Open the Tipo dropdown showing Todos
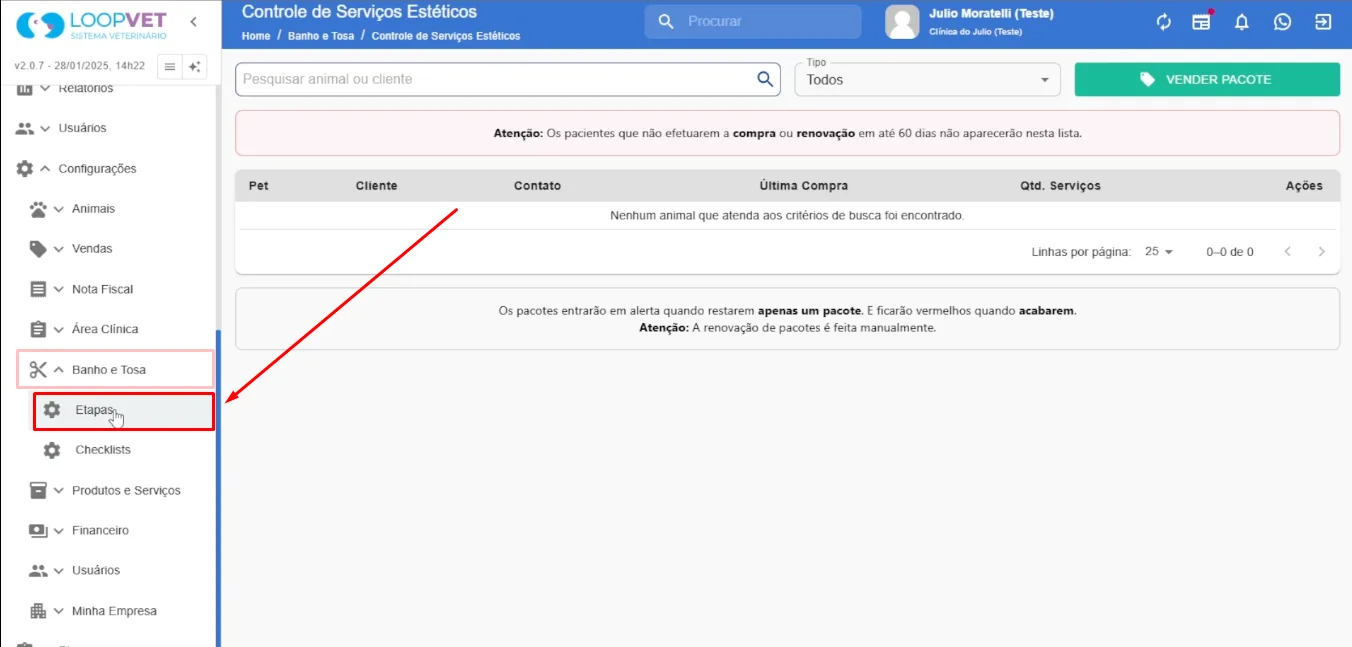Screen dimensions: 1352x647 927,79
